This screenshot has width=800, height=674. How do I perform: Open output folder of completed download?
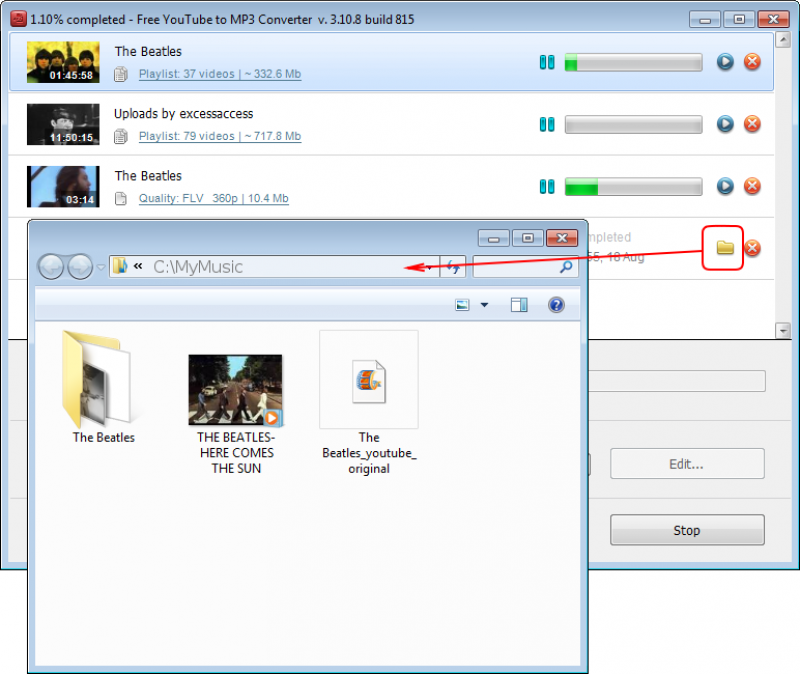pyautogui.click(x=725, y=248)
